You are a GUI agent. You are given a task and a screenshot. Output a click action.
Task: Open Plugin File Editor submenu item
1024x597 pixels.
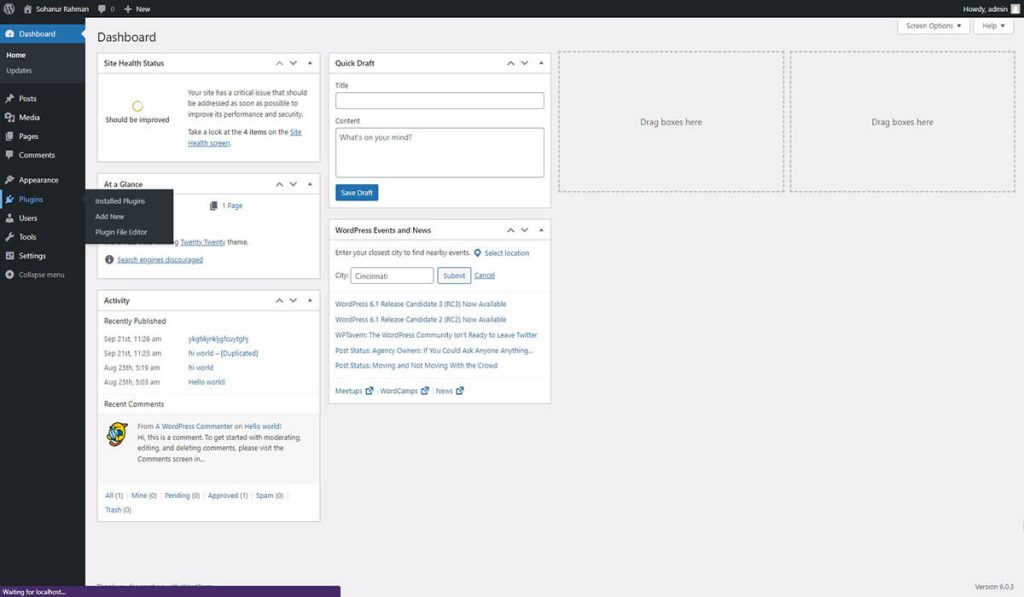[x=121, y=233]
